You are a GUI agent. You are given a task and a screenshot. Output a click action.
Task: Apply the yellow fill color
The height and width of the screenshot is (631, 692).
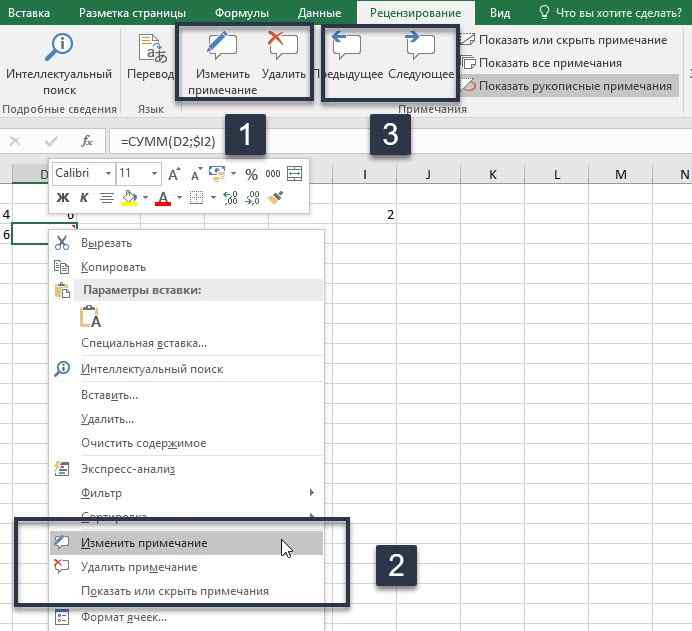[129, 198]
